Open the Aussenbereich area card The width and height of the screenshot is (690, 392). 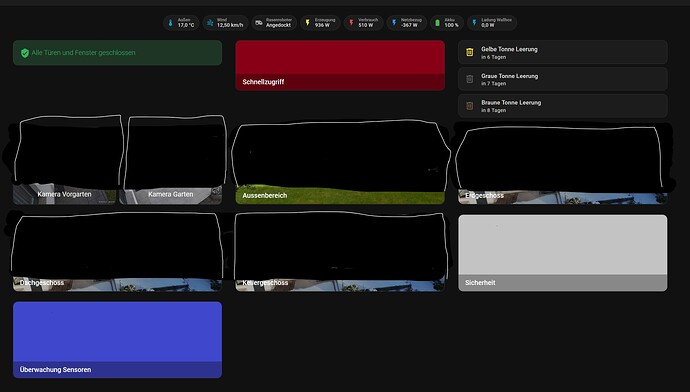(340, 164)
